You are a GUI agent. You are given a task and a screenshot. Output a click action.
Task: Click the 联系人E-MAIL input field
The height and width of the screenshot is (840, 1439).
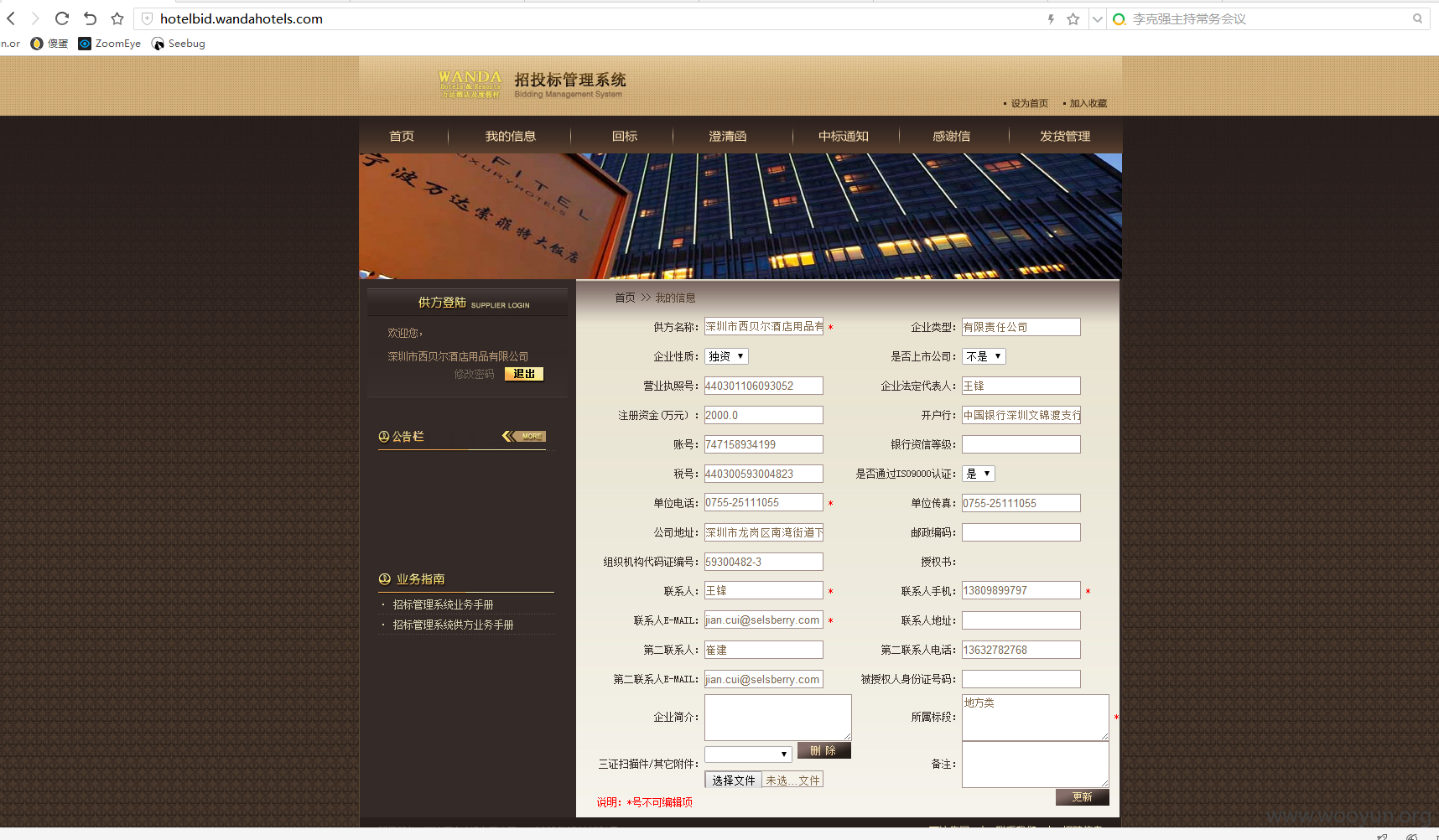(x=763, y=620)
